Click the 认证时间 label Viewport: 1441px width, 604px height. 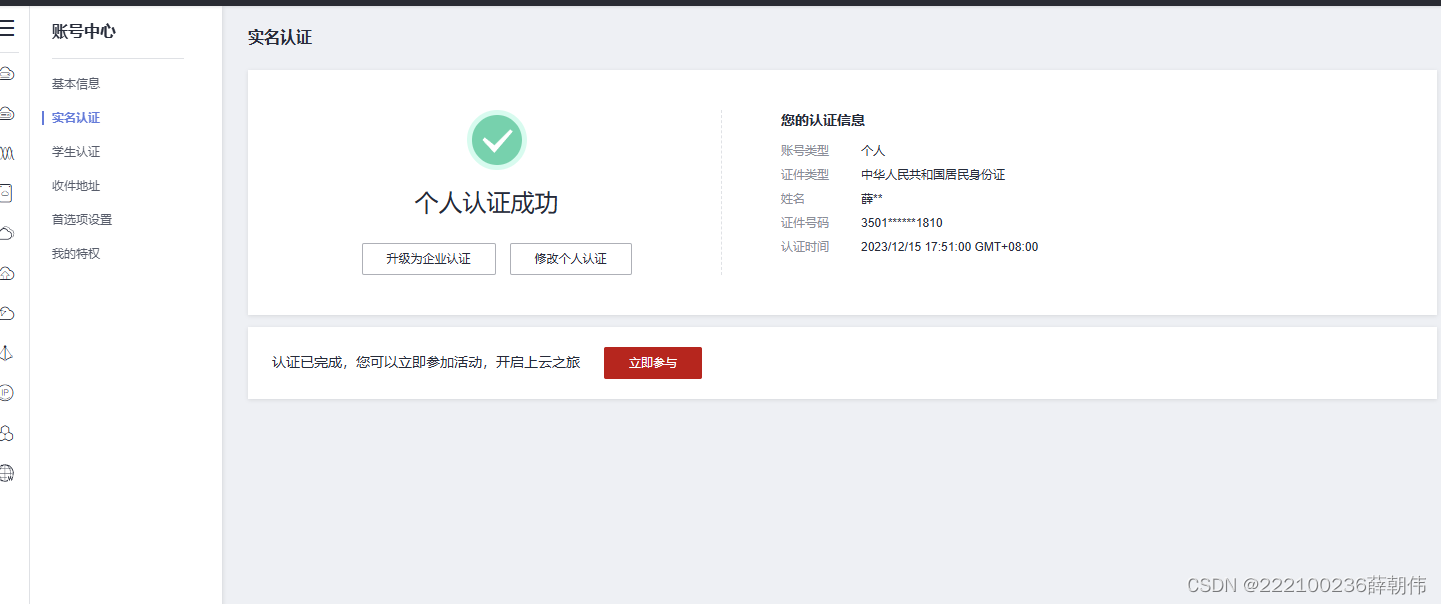[x=805, y=247]
